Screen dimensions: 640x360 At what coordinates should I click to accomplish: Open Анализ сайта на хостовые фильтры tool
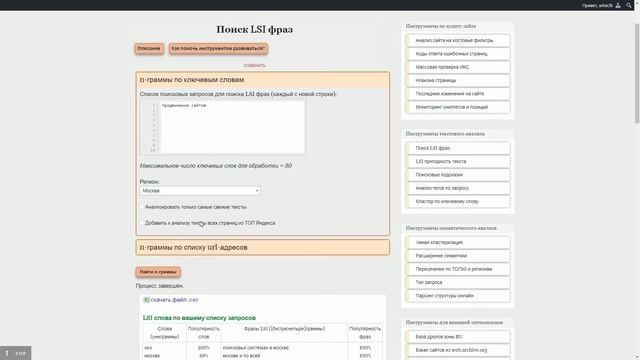click(x=458, y=40)
